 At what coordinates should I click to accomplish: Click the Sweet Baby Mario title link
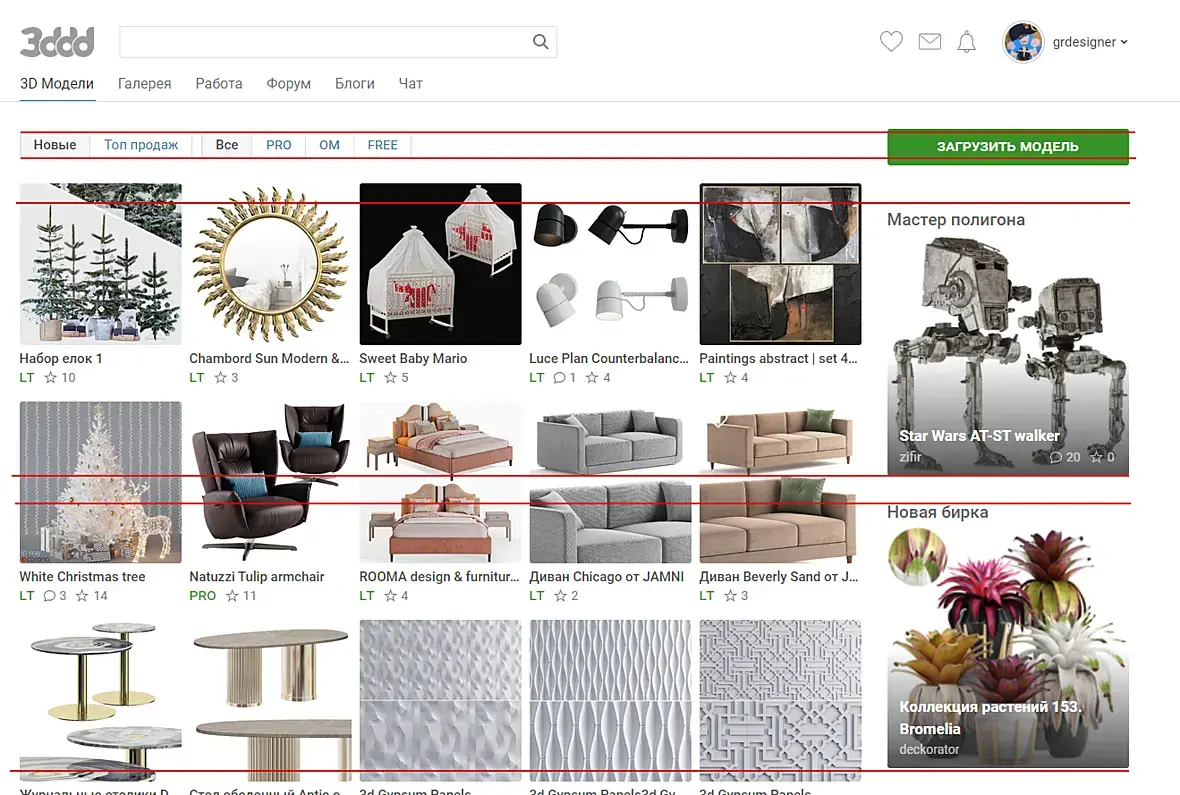tap(413, 358)
